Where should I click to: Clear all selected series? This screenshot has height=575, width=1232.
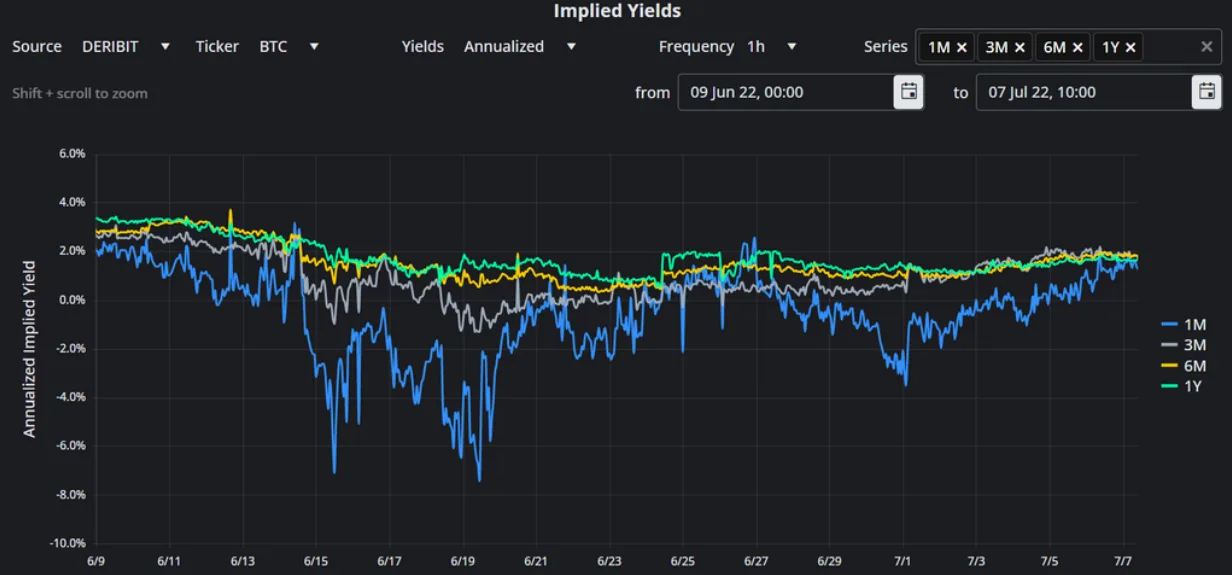click(x=1207, y=47)
